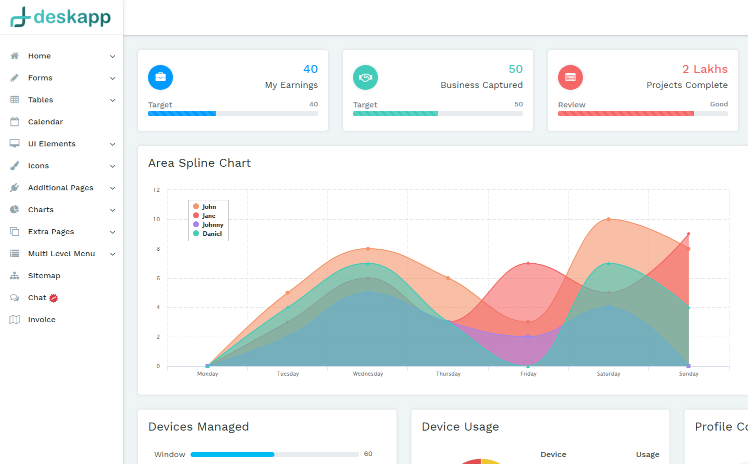748x464 pixels.
Task: Click the Area Spline Chart title
Action: tap(199, 163)
